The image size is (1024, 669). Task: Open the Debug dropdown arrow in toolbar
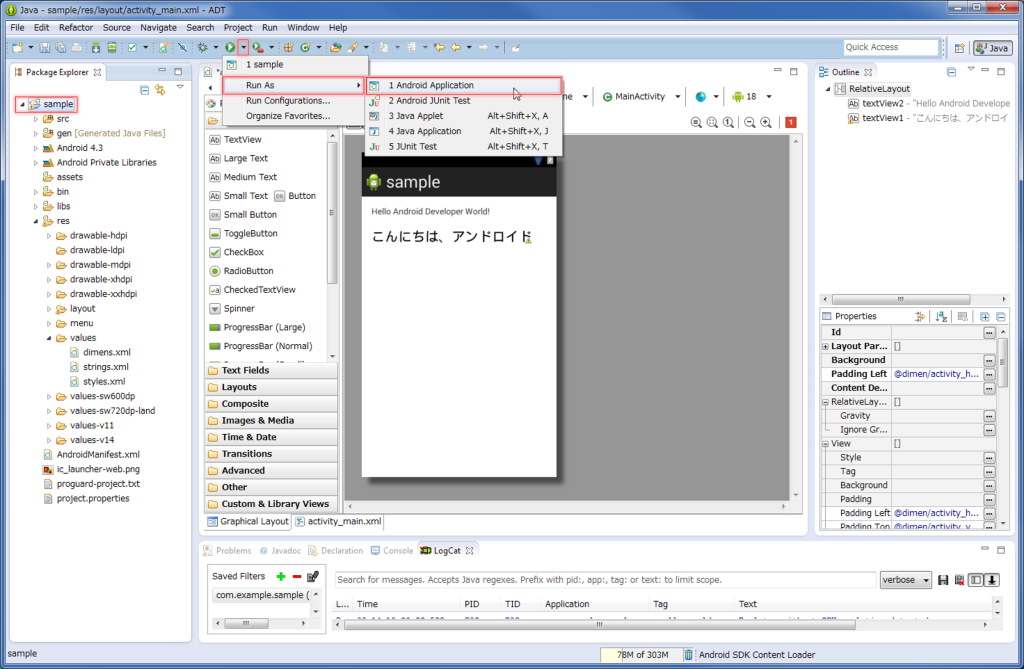coord(216,48)
